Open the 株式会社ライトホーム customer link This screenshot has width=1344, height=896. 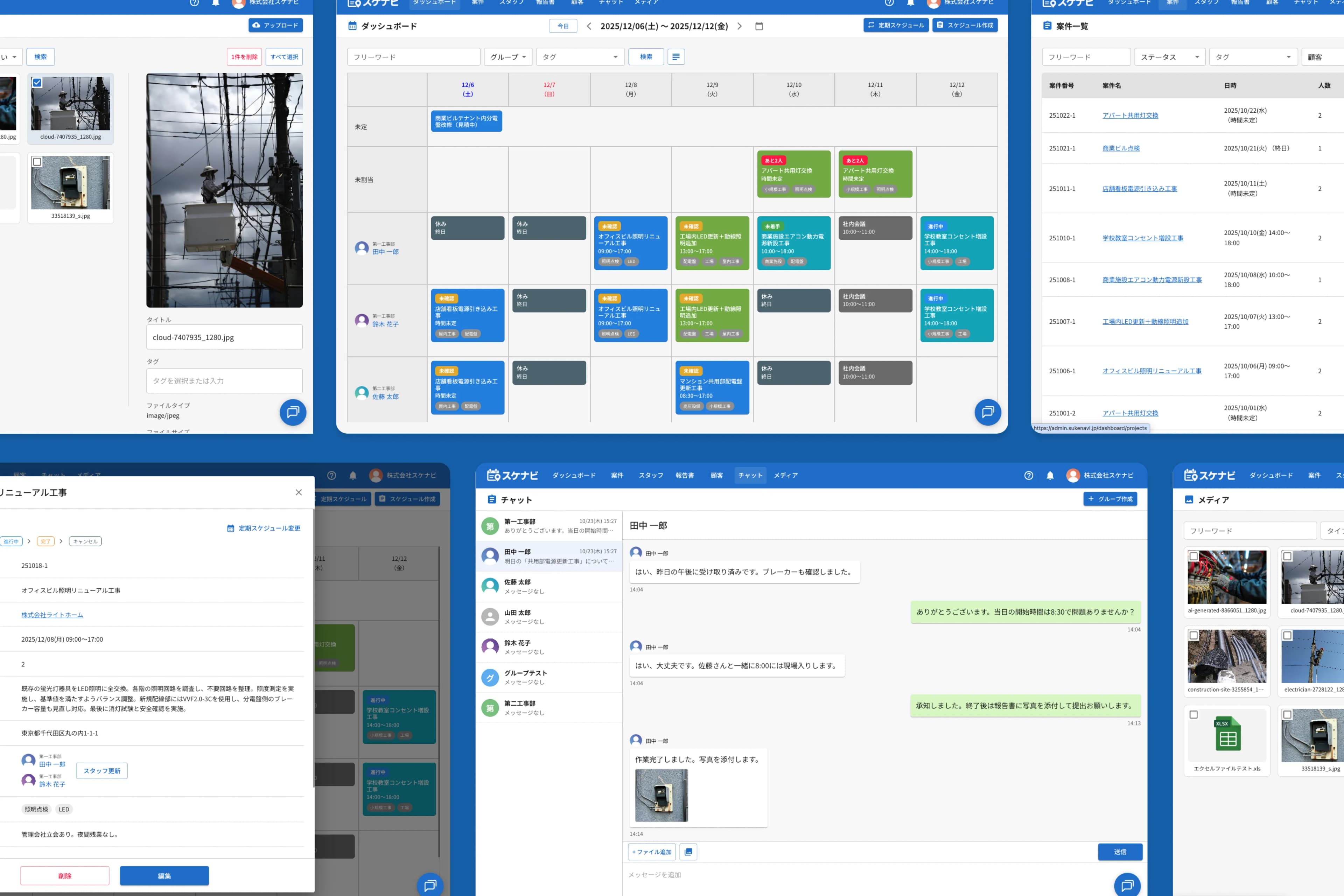pos(52,615)
